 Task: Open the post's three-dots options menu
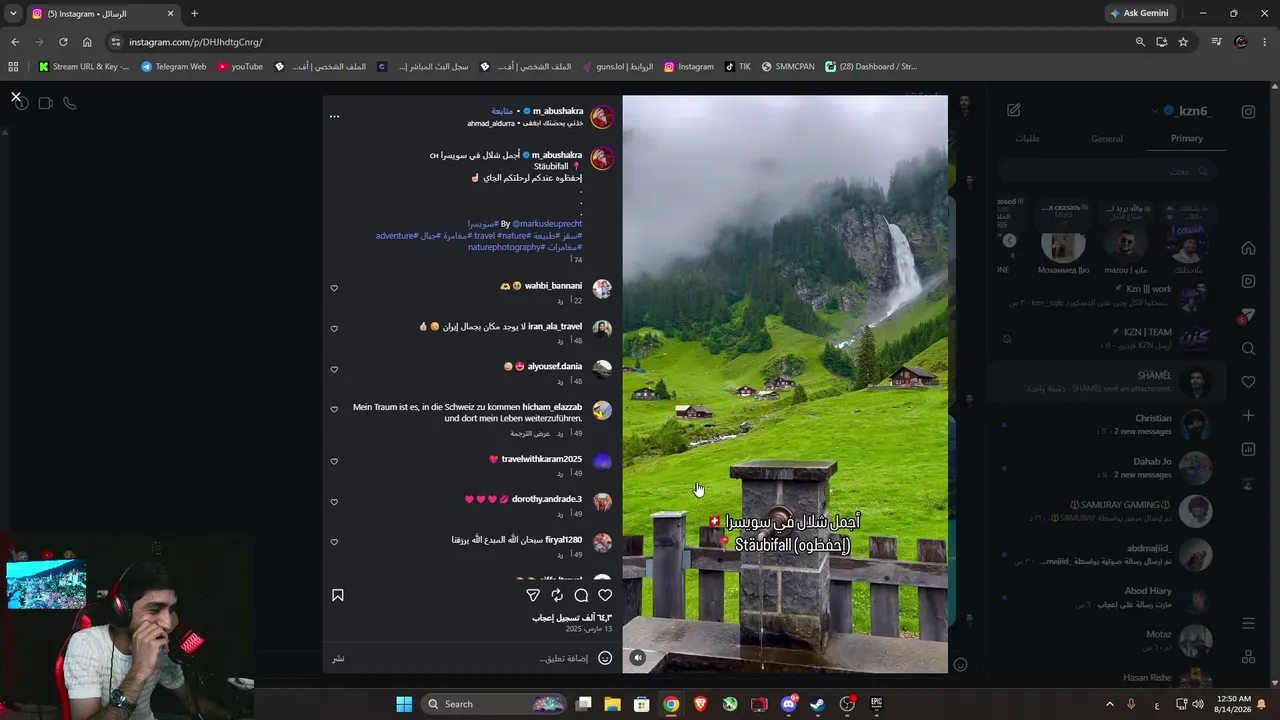coord(334,116)
